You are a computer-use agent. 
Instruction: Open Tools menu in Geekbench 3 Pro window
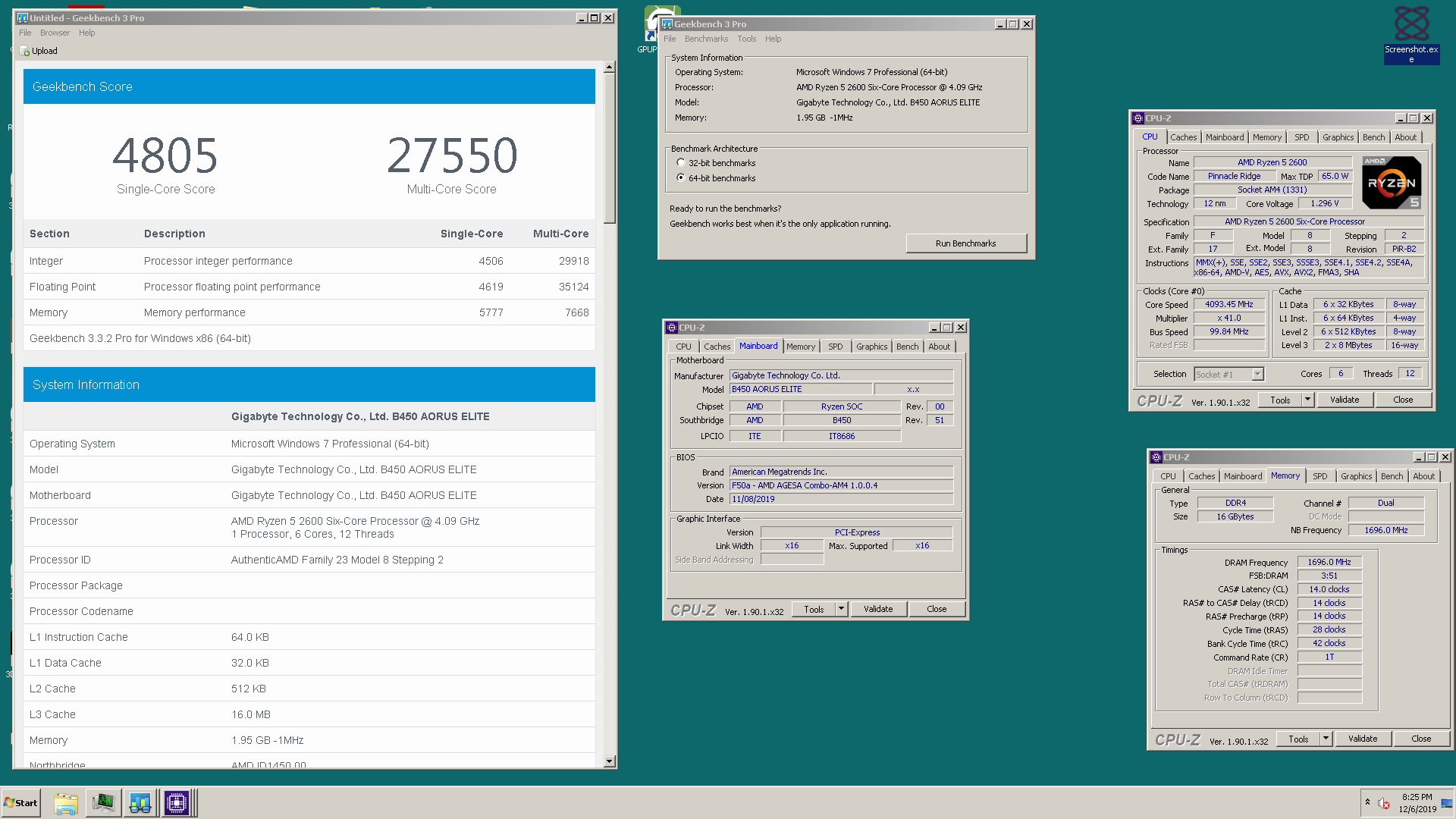tap(747, 39)
